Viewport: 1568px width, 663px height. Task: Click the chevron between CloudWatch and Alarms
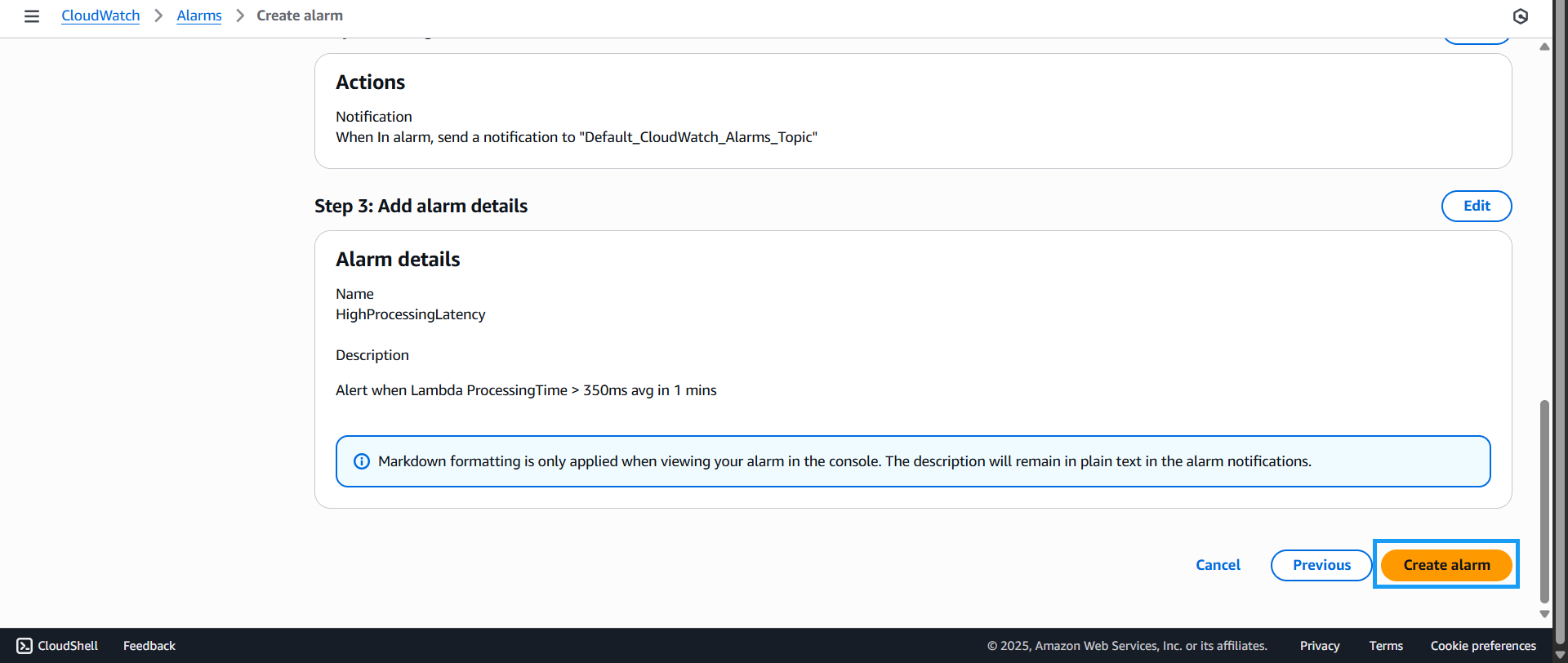pos(158,16)
